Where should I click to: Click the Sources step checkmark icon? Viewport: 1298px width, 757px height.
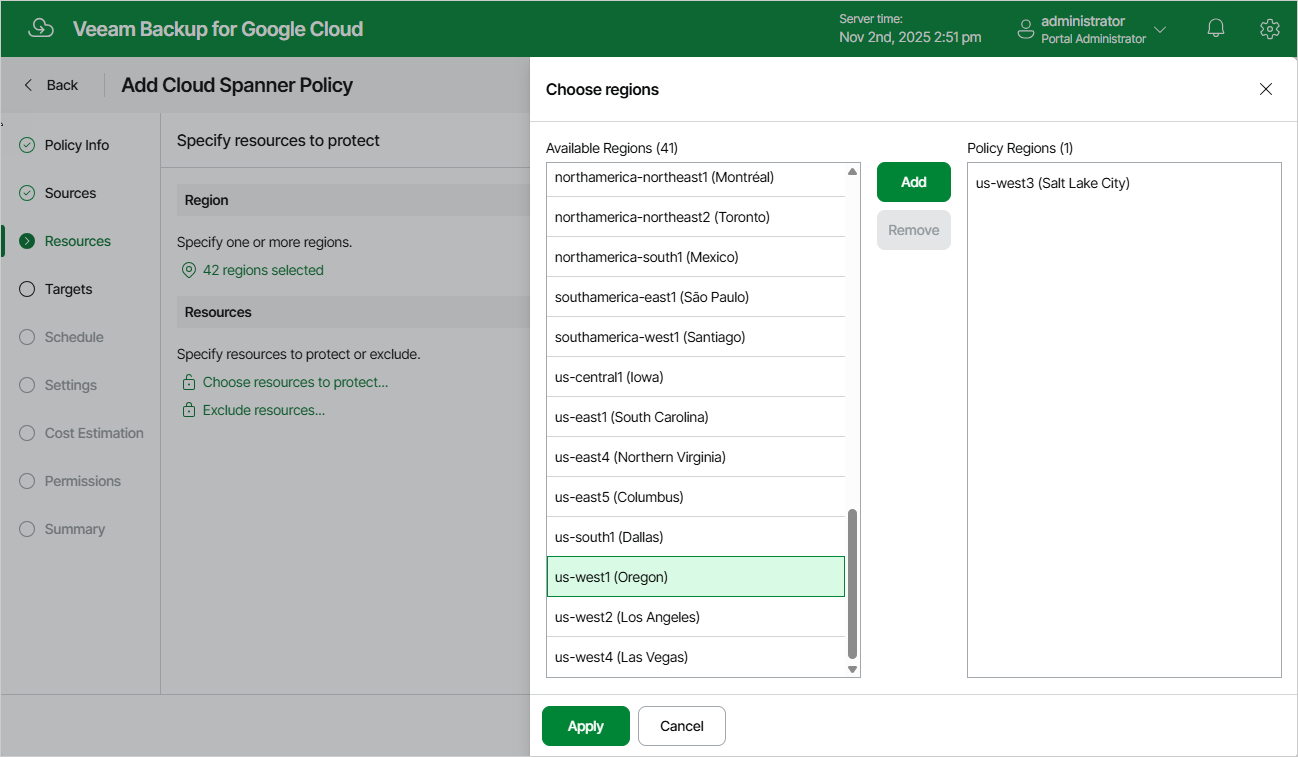point(27,193)
